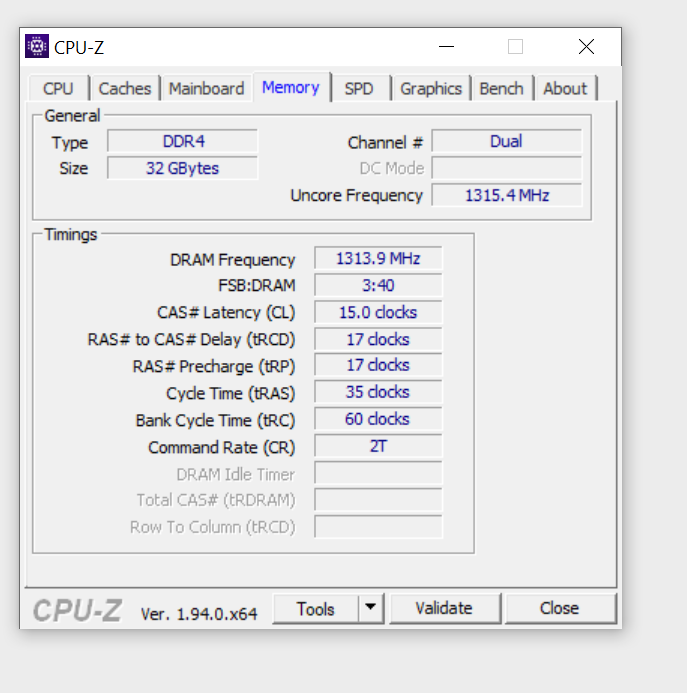Close the window with the X

coord(587,46)
